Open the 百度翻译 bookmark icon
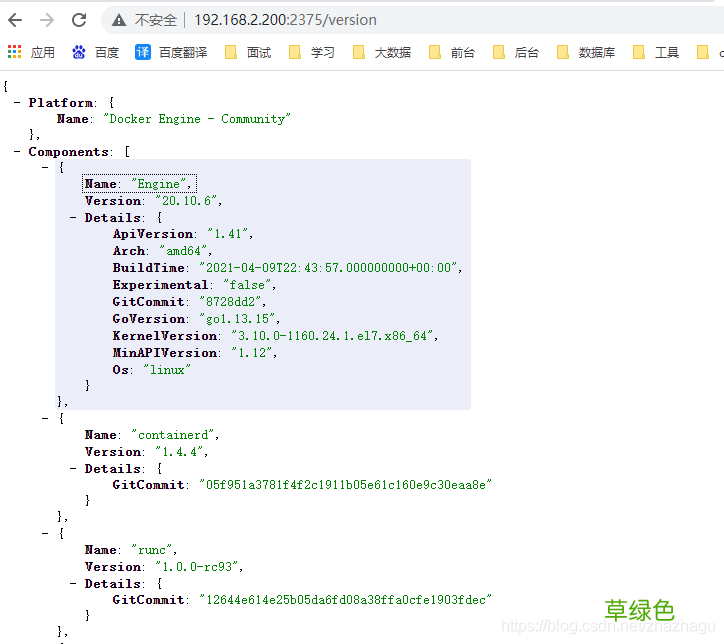This screenshot has width=724, height=644. pos(143,52)
